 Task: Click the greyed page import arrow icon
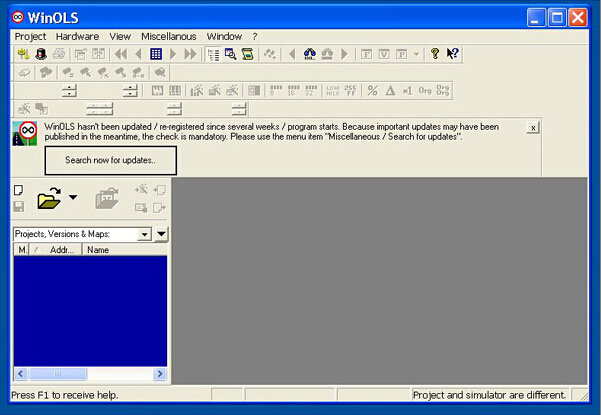(x=159, y=190)
